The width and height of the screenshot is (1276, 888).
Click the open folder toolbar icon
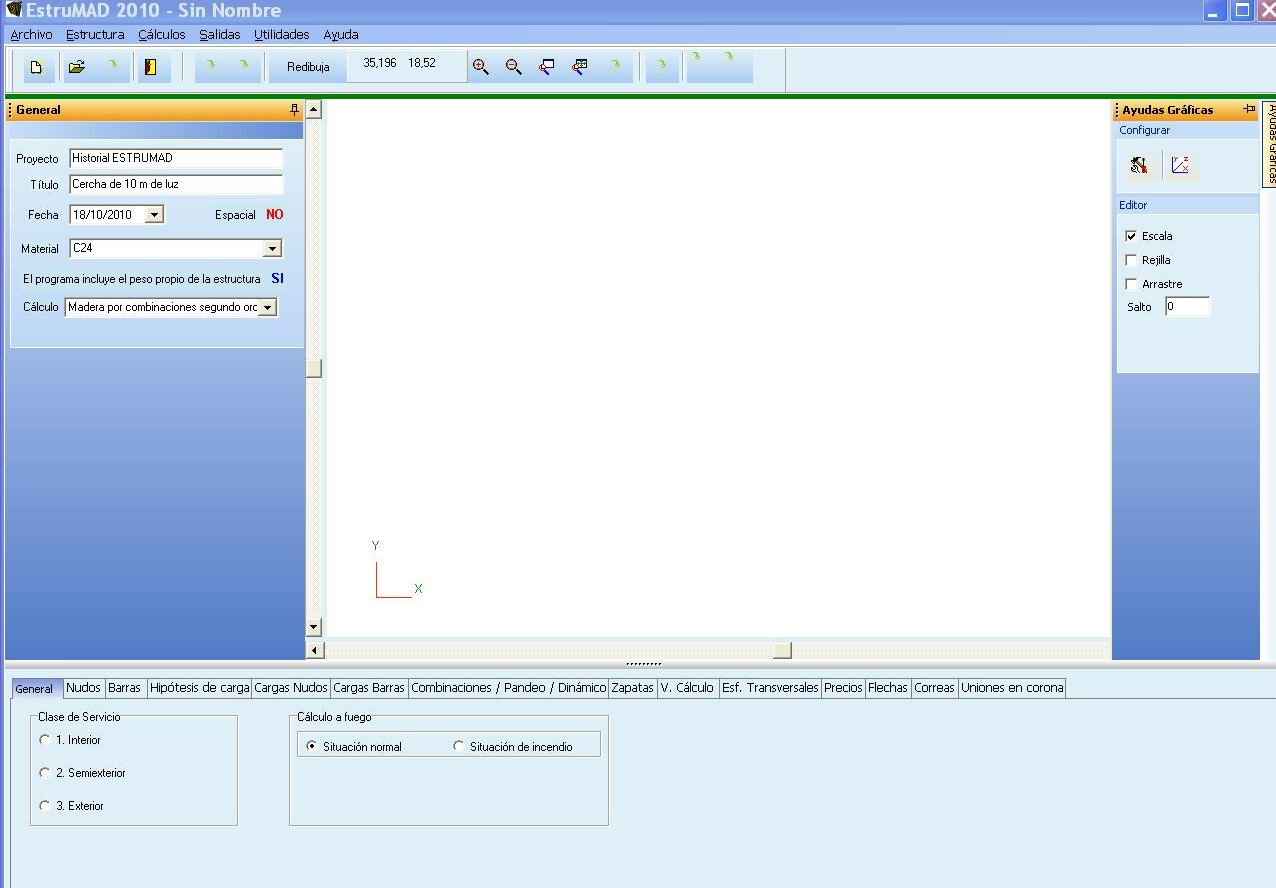point(76,68)
